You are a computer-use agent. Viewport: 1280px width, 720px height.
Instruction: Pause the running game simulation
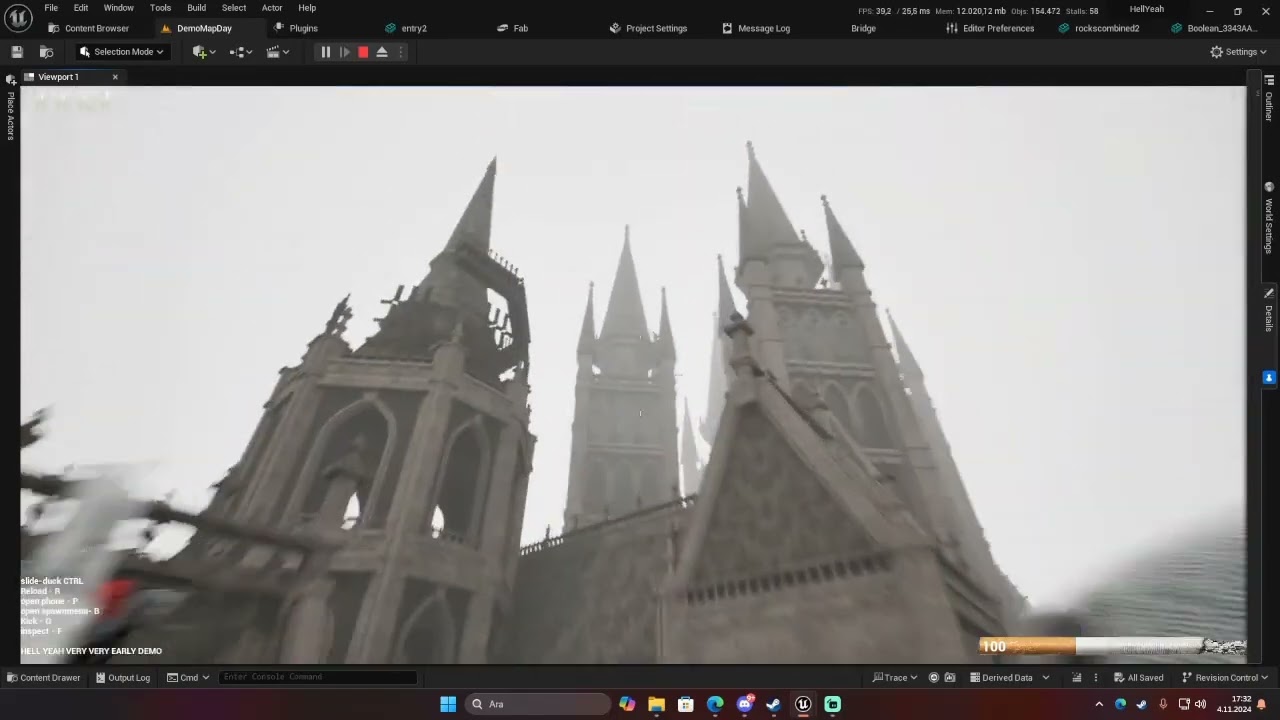325,52
